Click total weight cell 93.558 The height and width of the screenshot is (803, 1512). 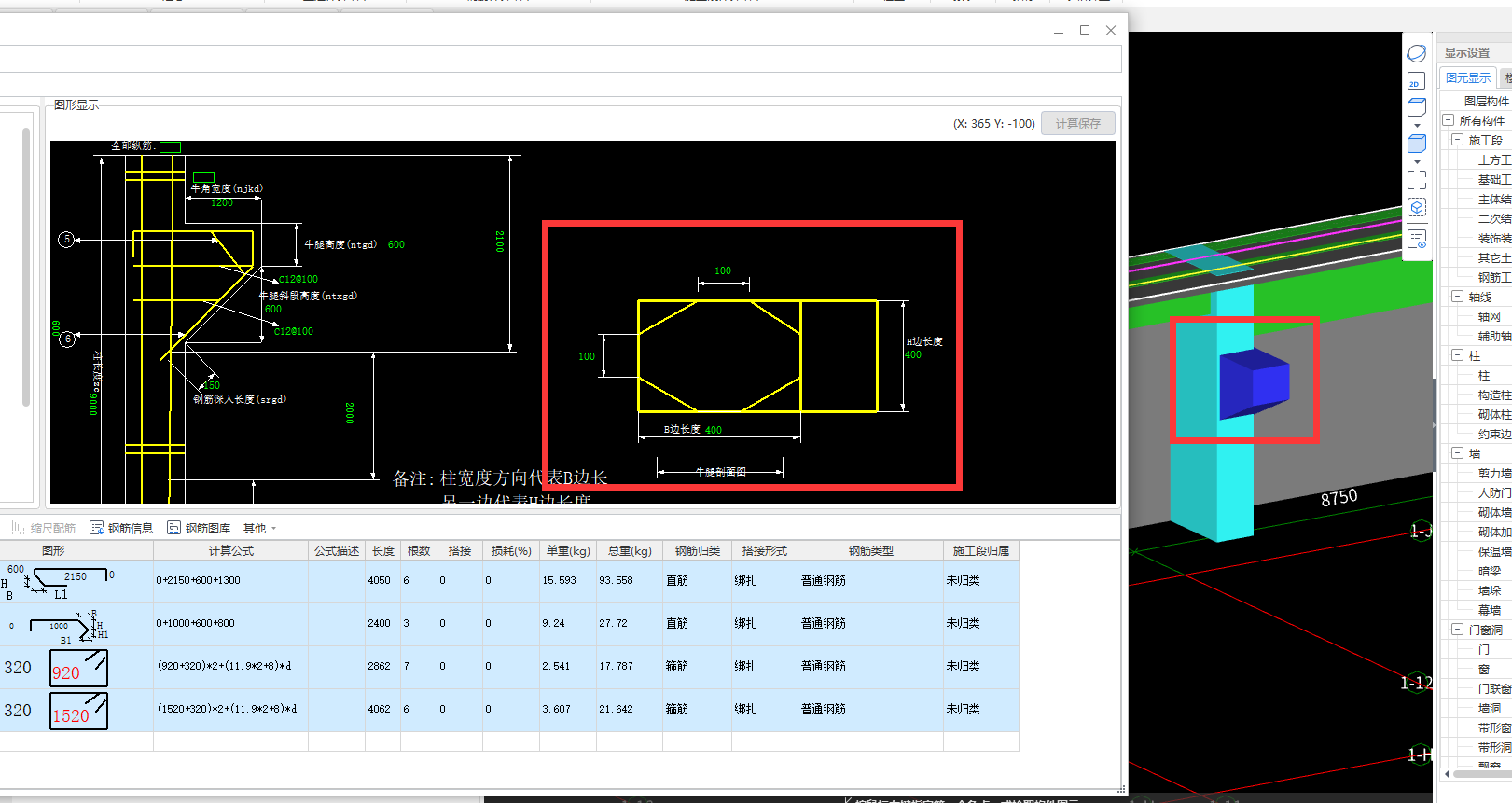[630, 581]
